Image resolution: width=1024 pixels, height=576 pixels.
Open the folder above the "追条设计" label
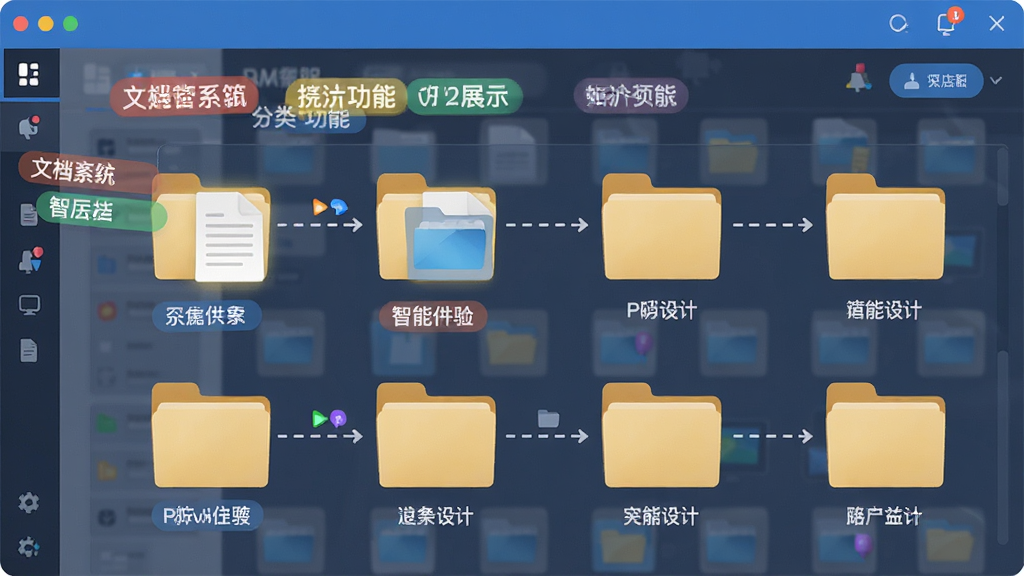tap(436, 436)
